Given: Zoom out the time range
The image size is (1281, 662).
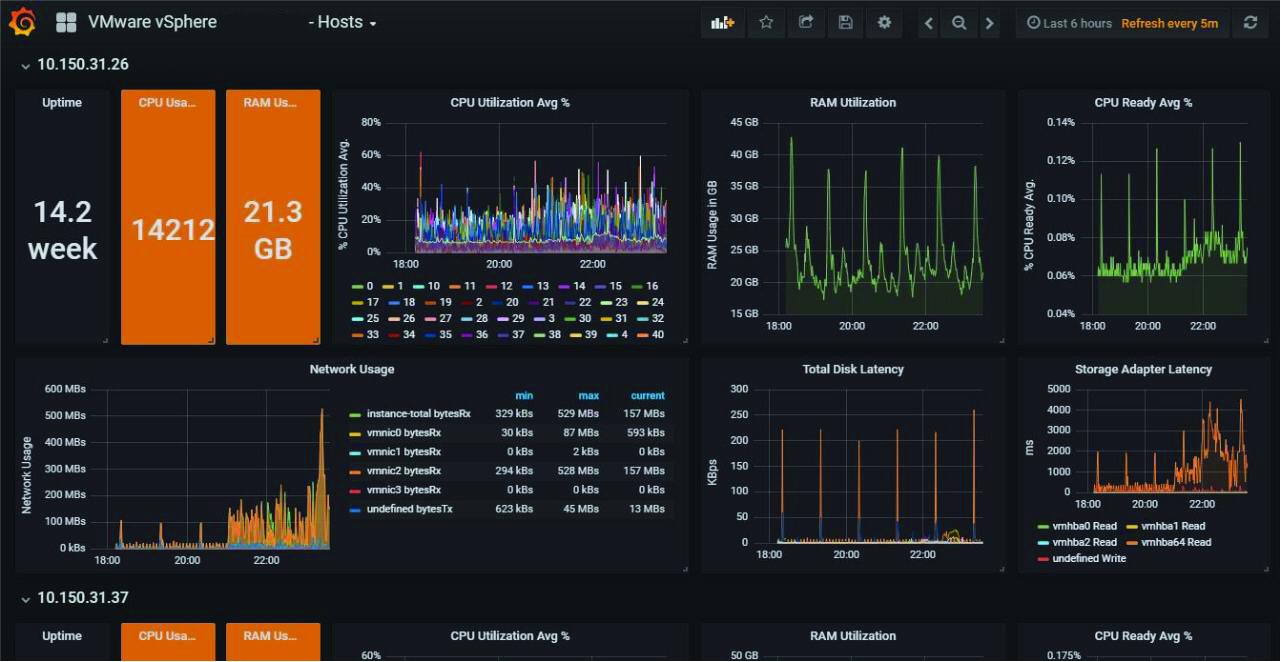Looking at the screenshot, I should (959, 23).
